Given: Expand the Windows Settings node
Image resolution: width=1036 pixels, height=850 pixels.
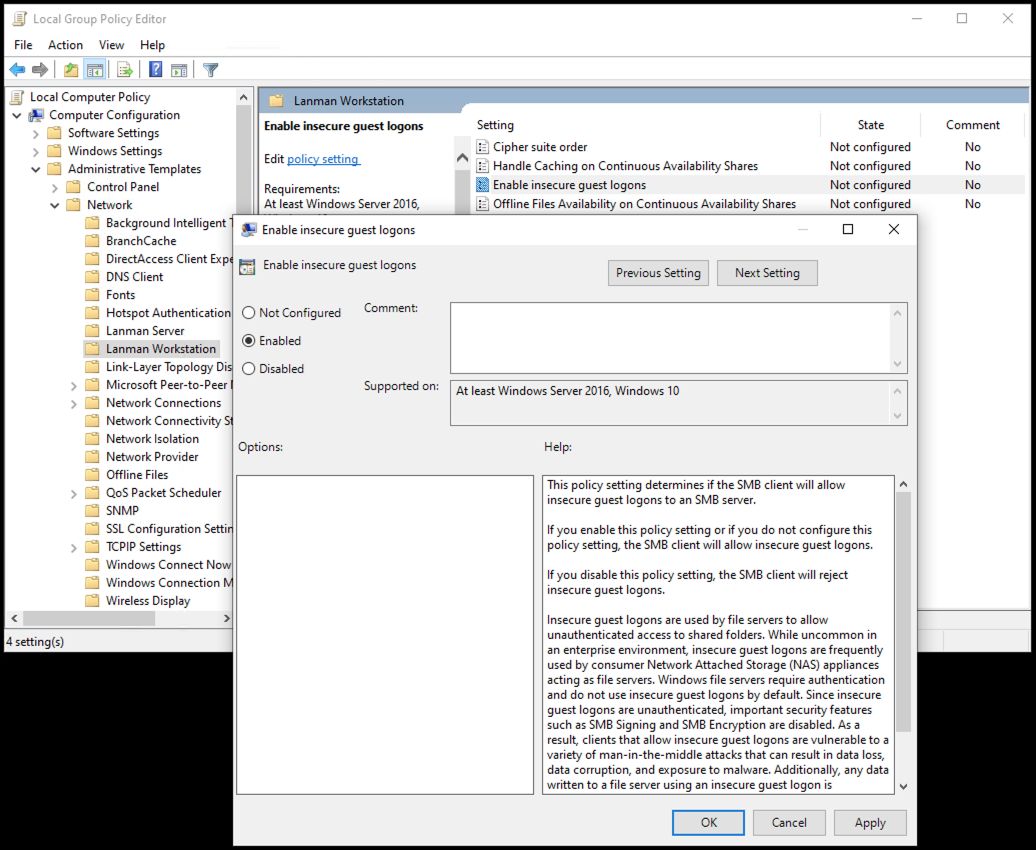Looking at the screenshot, I should [36, 151].
